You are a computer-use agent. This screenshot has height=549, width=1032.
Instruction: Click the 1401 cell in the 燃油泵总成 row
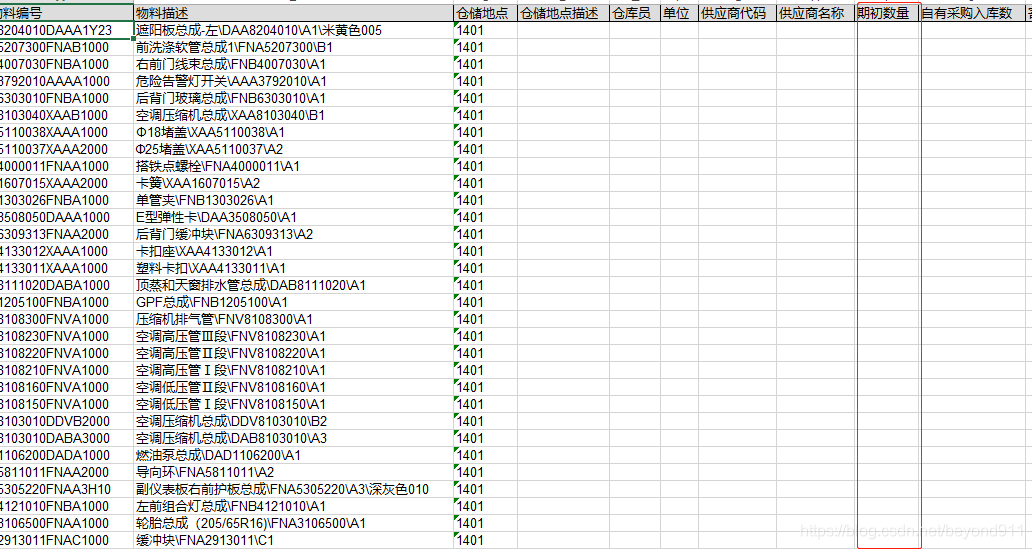tap(486, 456)
